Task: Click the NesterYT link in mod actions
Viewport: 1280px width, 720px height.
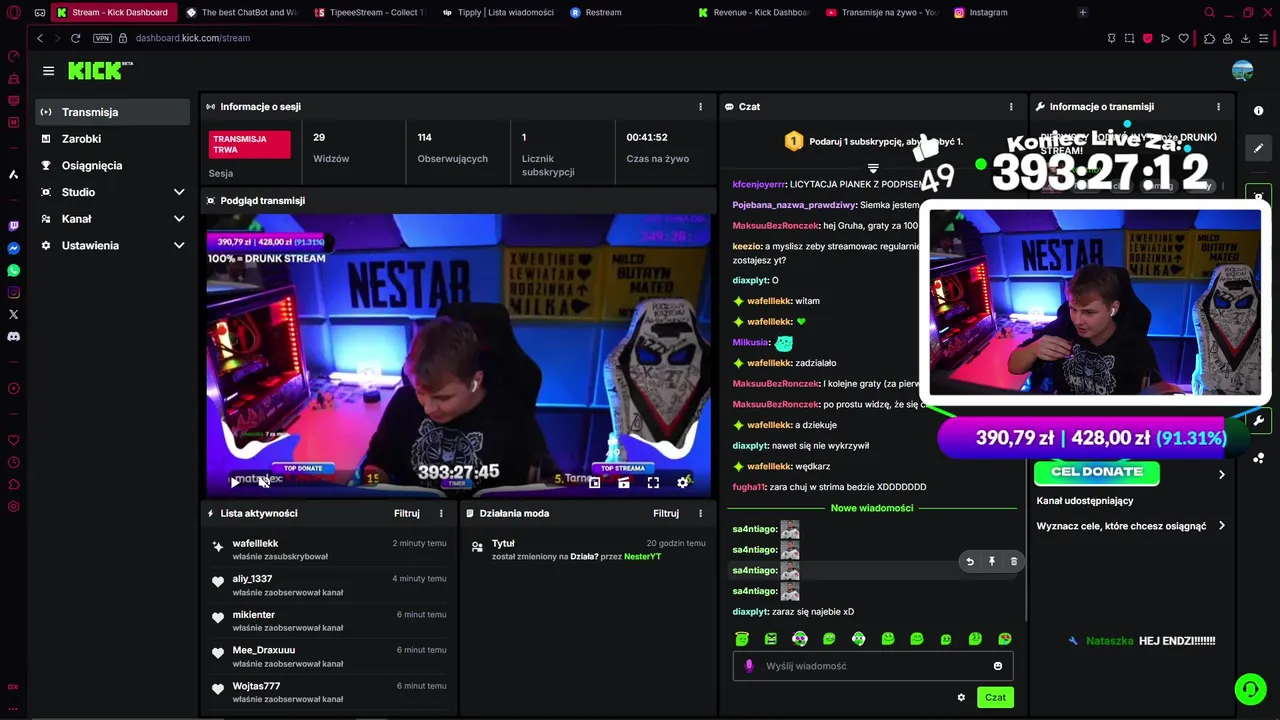Action: pyautogui.click(x=642, y=556)
